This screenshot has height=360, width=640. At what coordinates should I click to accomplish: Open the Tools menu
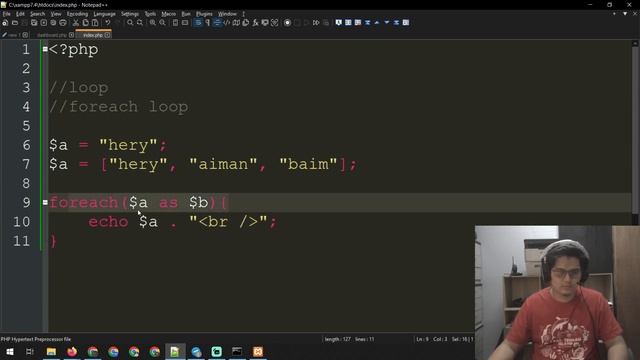(x=150, y=14)
